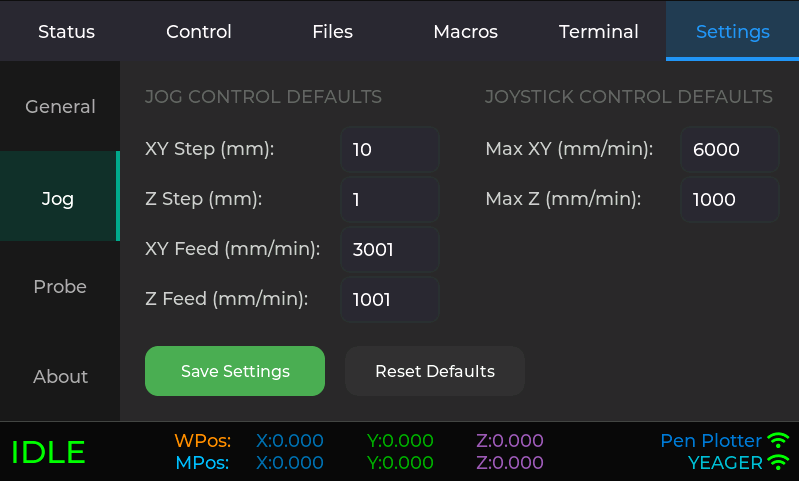Viewport: 799px width, 481px height.
Task: Click the joystick Max XY input
Action: pyautogui.click(x=729, y=150)
